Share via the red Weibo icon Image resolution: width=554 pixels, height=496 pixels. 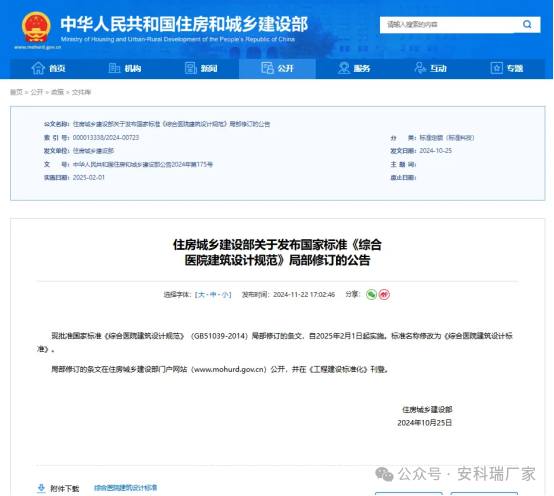pos(384,295)
